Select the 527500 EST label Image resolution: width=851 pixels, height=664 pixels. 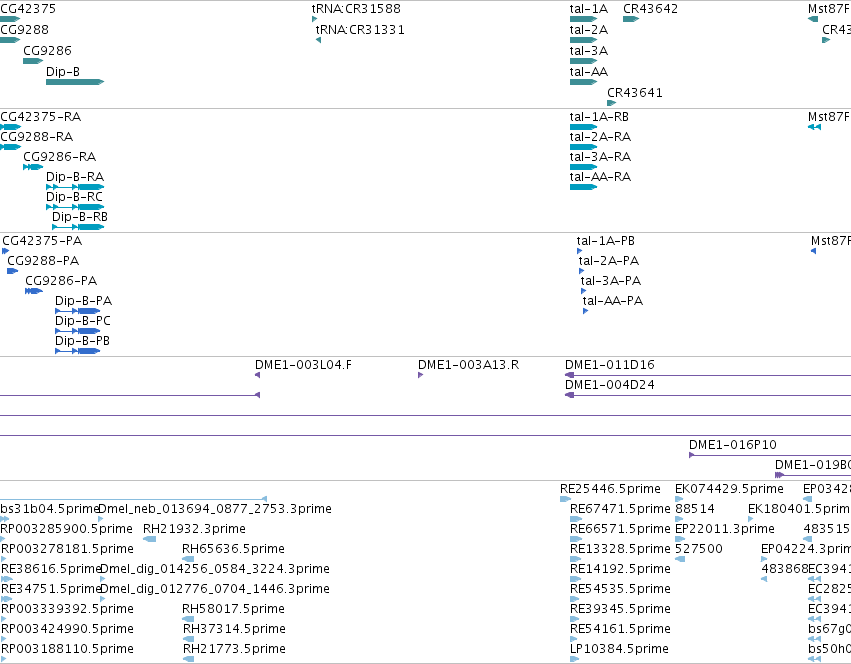pos(699,549)
